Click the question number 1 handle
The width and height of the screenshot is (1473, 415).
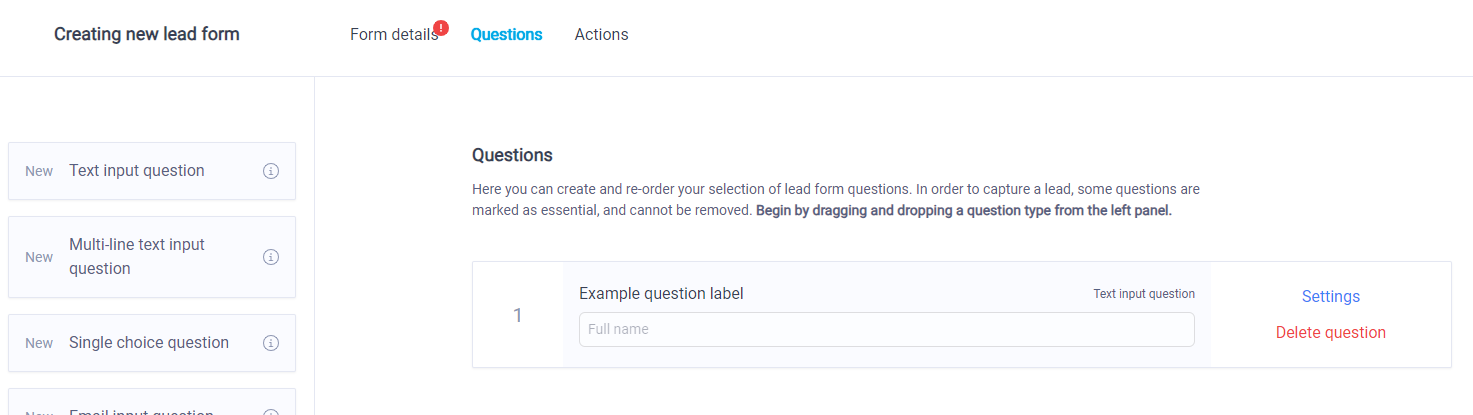517,316
